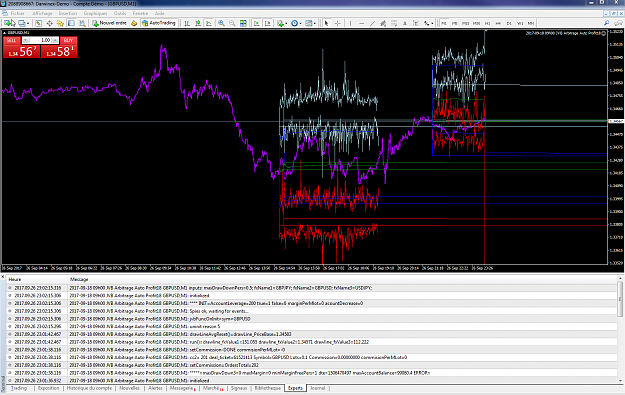The image size is (625, 395).
Task: Open the search magnifier in toolbar
Action: 607,23
